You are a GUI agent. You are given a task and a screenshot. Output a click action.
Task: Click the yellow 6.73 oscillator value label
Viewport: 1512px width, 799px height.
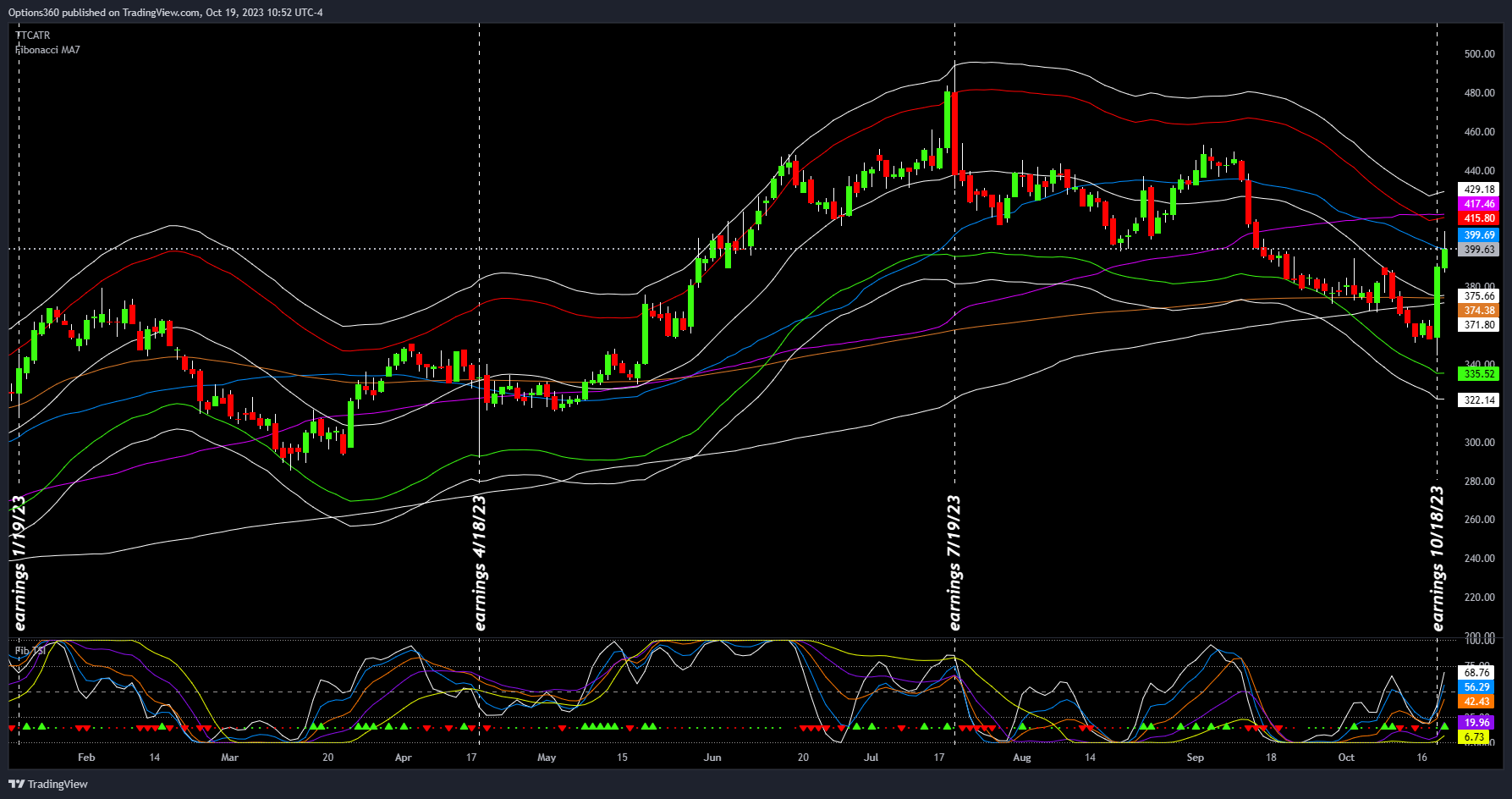pyautogui.click(x=1475, y=737)
